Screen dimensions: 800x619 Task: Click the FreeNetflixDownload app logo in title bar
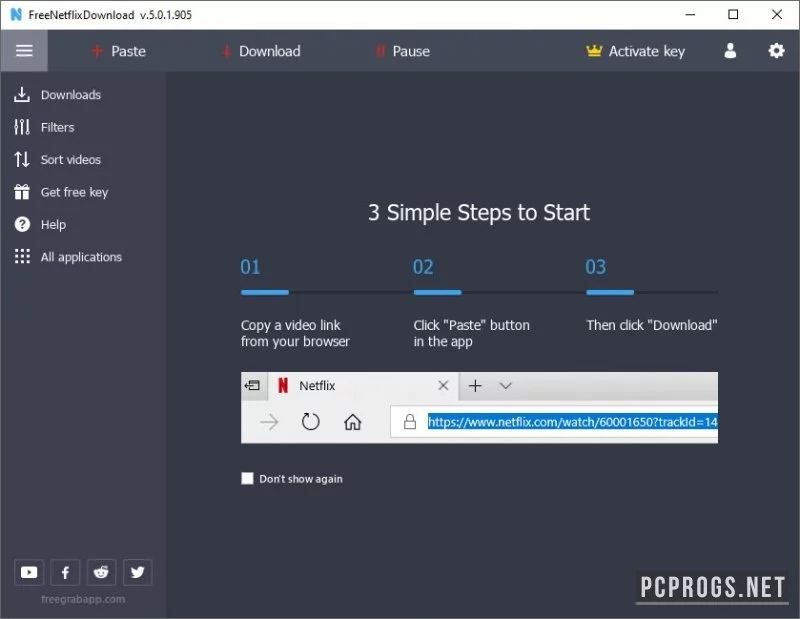pyautogui.click(x=16, y=14)
